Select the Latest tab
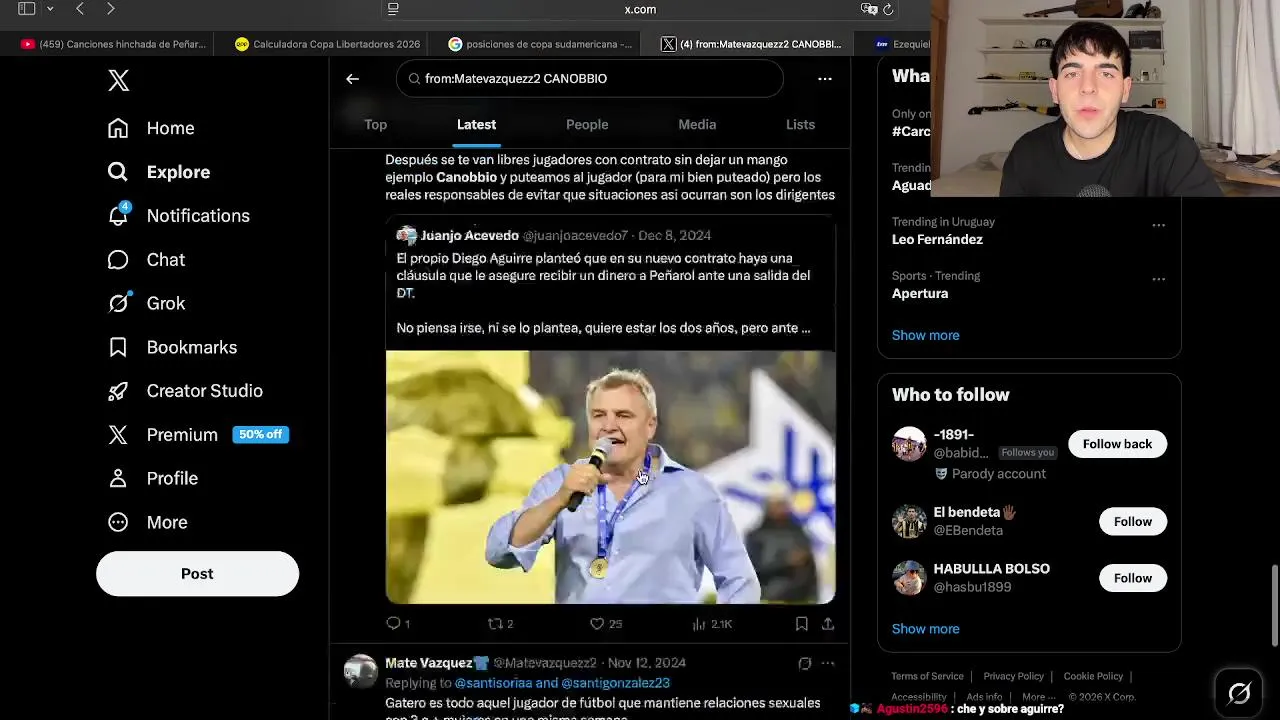 pos(476,125)
